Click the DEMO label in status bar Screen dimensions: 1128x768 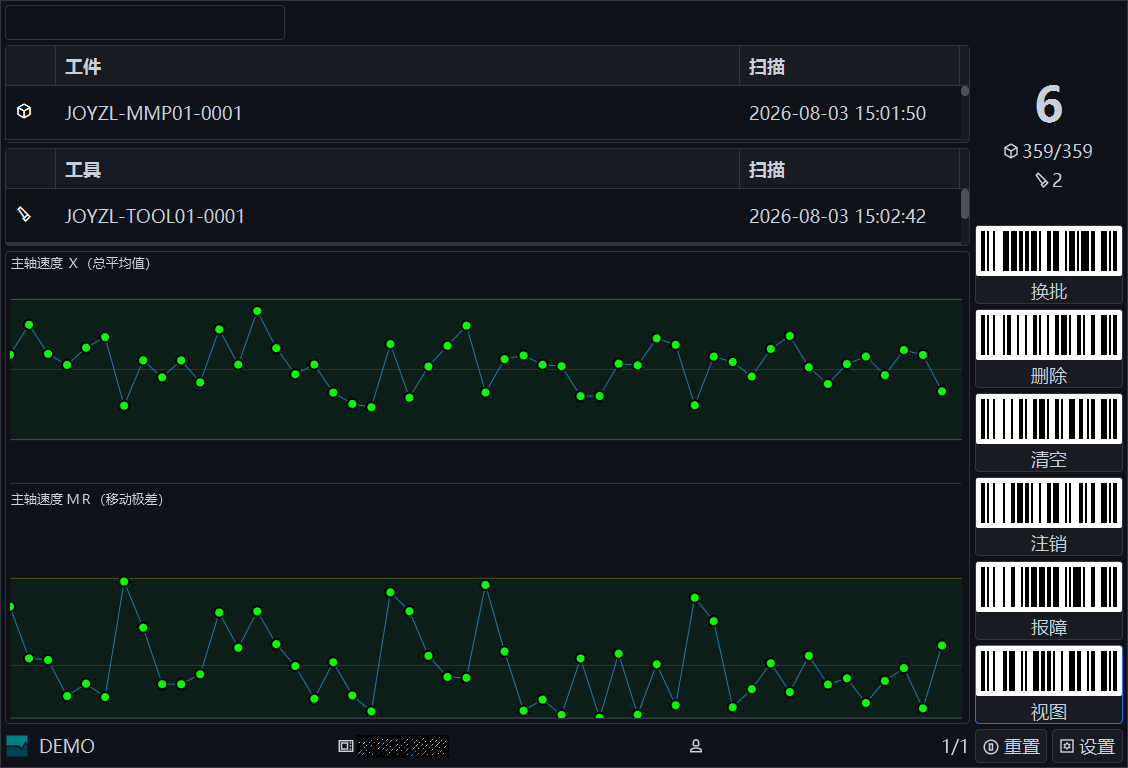pyautogui.click(x=67, y=746)
